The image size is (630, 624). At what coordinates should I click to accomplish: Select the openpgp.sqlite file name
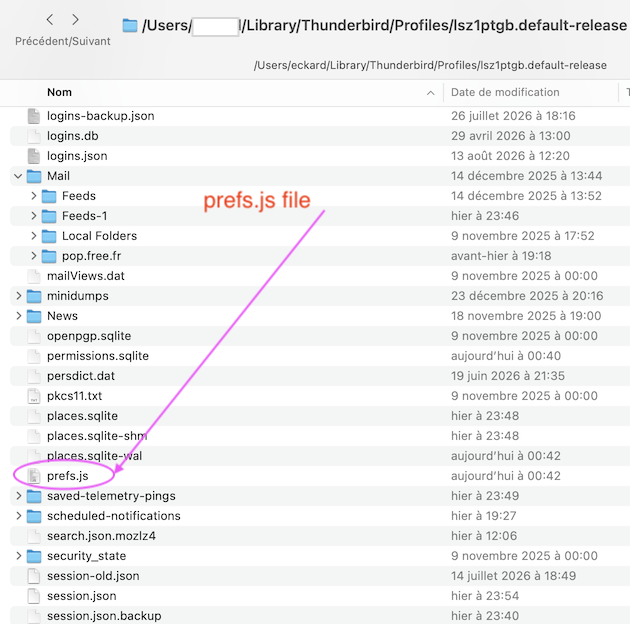coord(89,336)
